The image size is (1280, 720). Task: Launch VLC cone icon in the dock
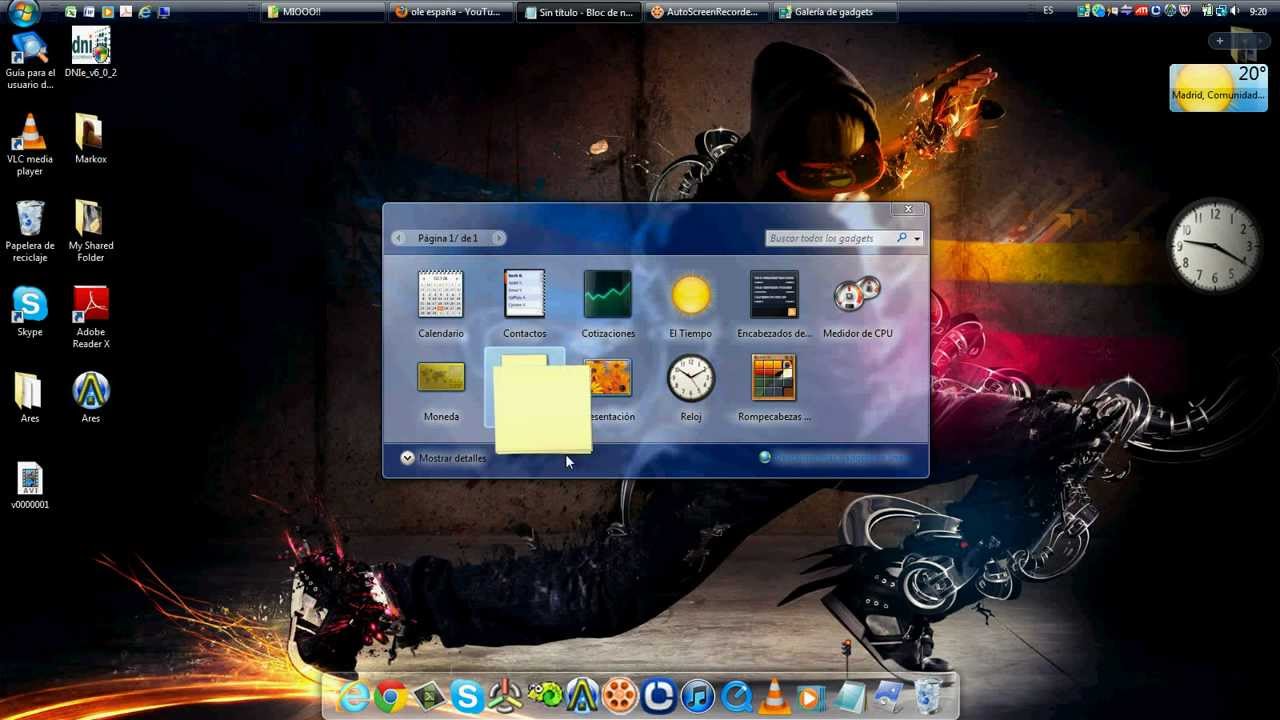(774, 696)
